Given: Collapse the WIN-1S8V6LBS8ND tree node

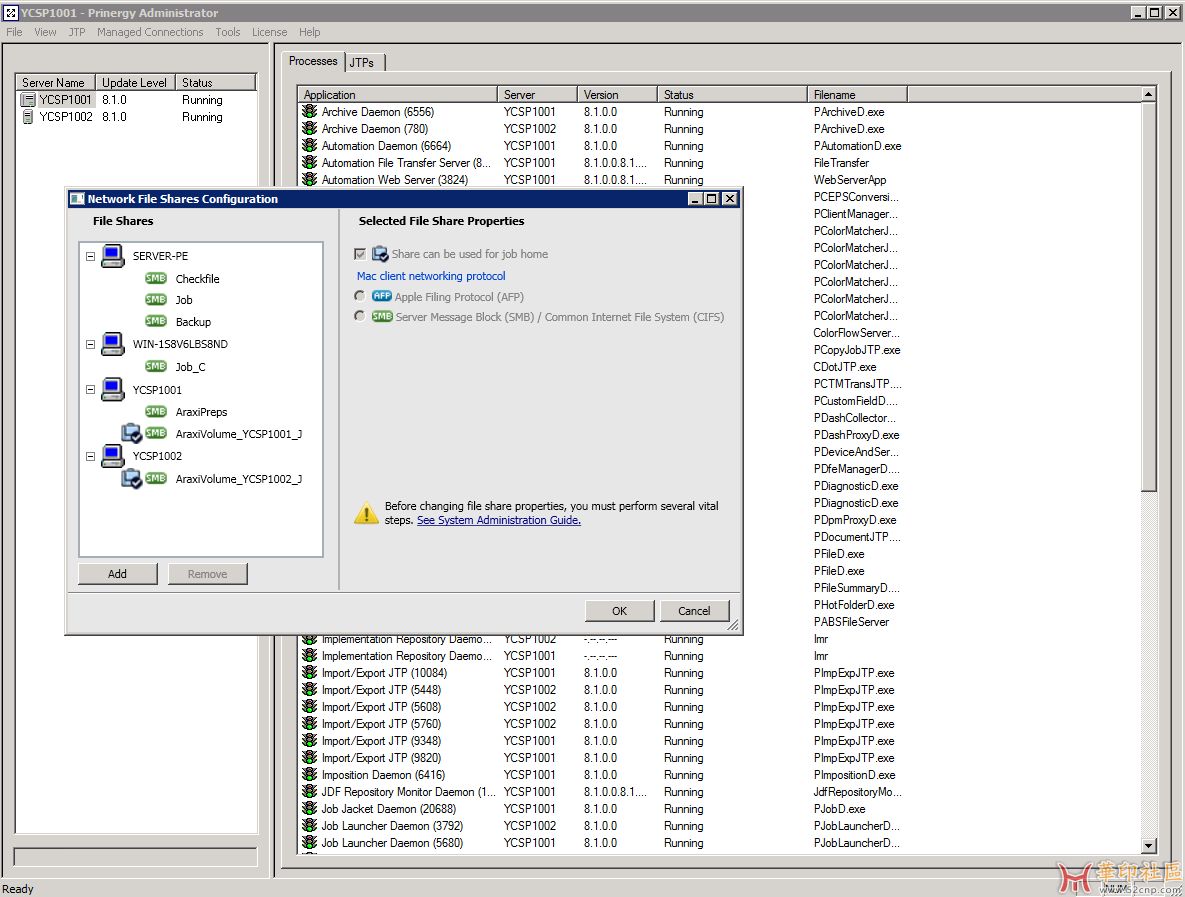Looking at the screenshot, I should pyautogui.click(x=90, y=344).
